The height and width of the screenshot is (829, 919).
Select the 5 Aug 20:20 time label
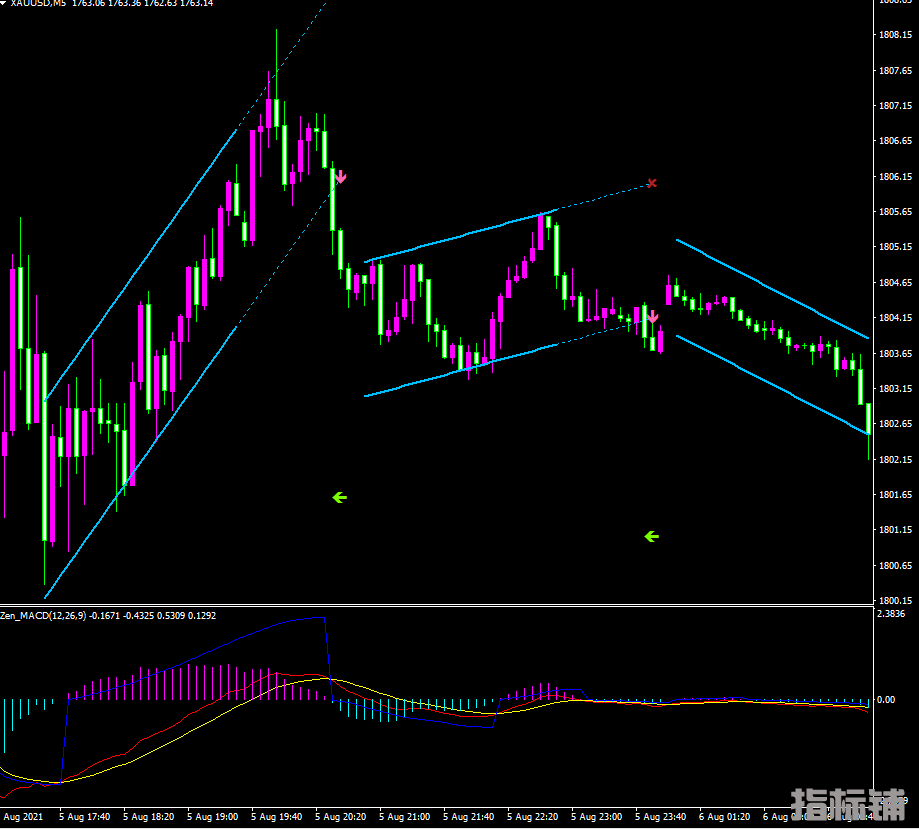[x=342, y=817]
